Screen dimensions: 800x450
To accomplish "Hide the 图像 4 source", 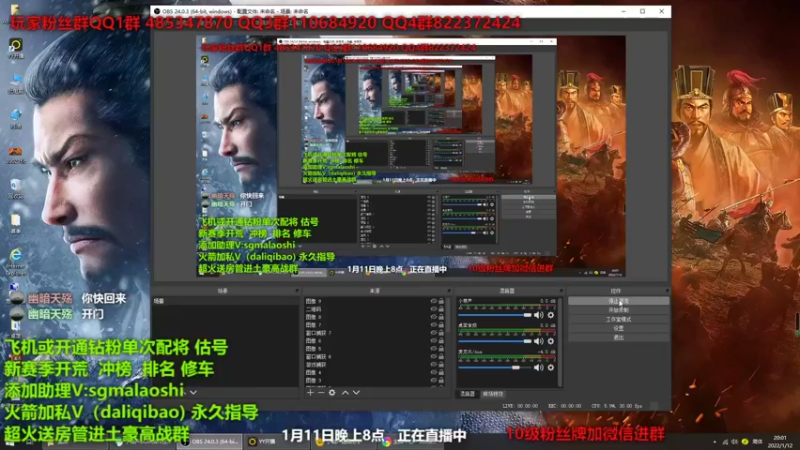I will (x=433, y=372).
